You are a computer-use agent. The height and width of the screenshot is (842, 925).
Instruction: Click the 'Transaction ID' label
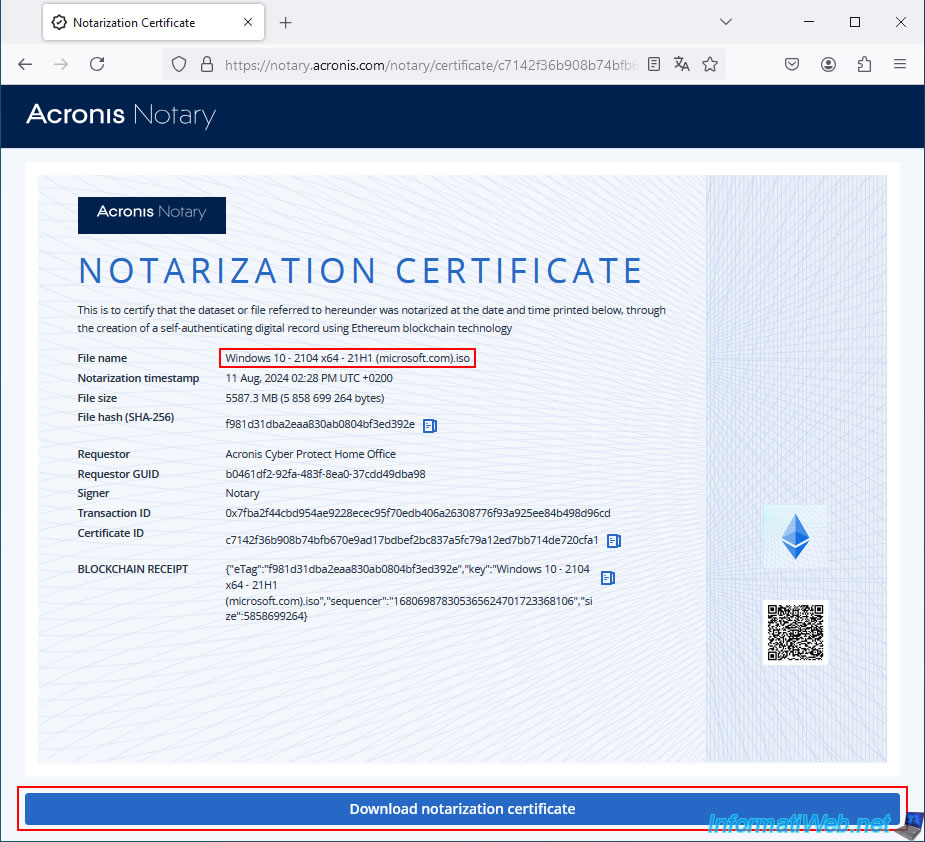[x=114, y=513]
